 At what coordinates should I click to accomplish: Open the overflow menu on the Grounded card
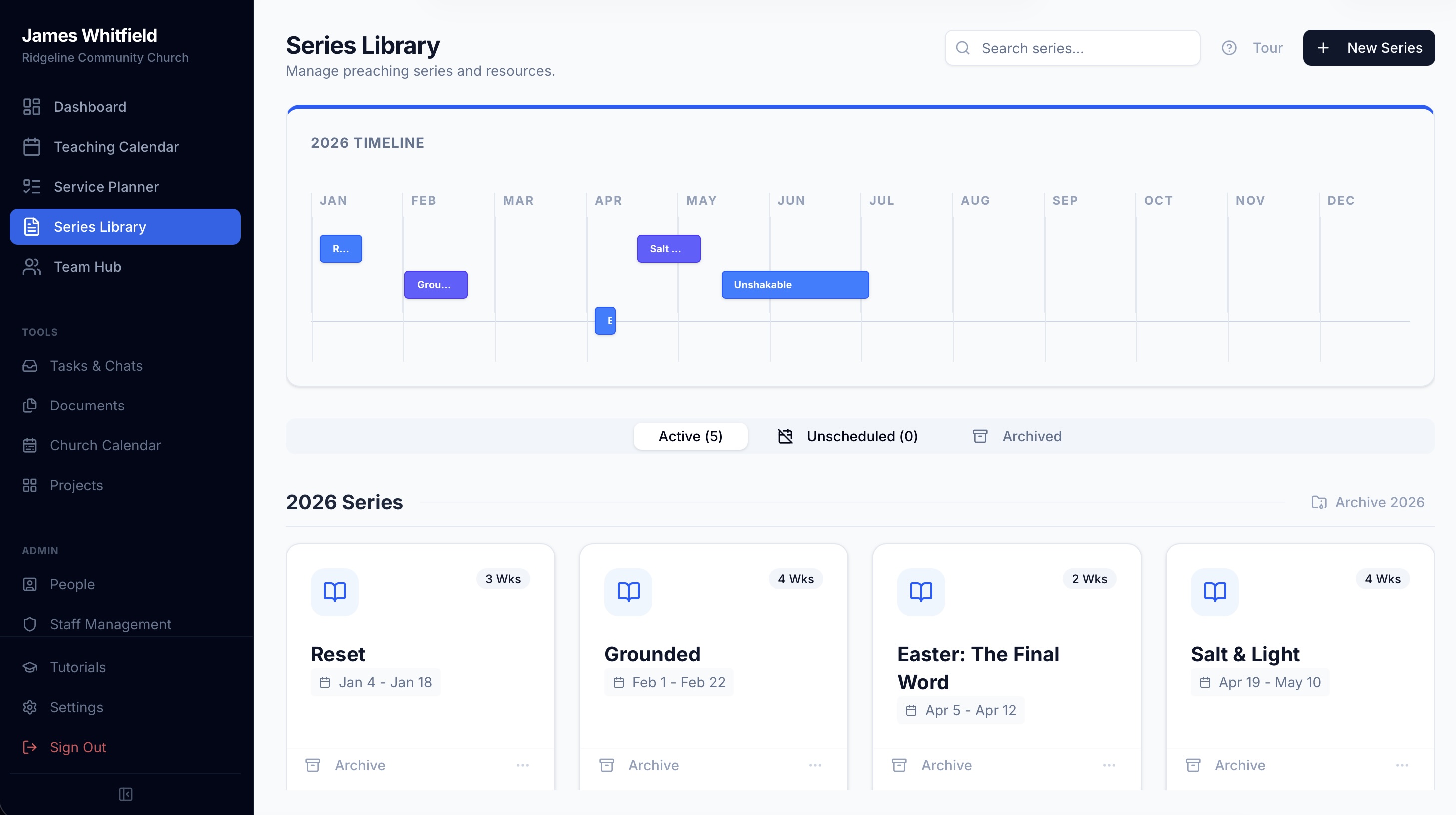(x=815, y=765)
